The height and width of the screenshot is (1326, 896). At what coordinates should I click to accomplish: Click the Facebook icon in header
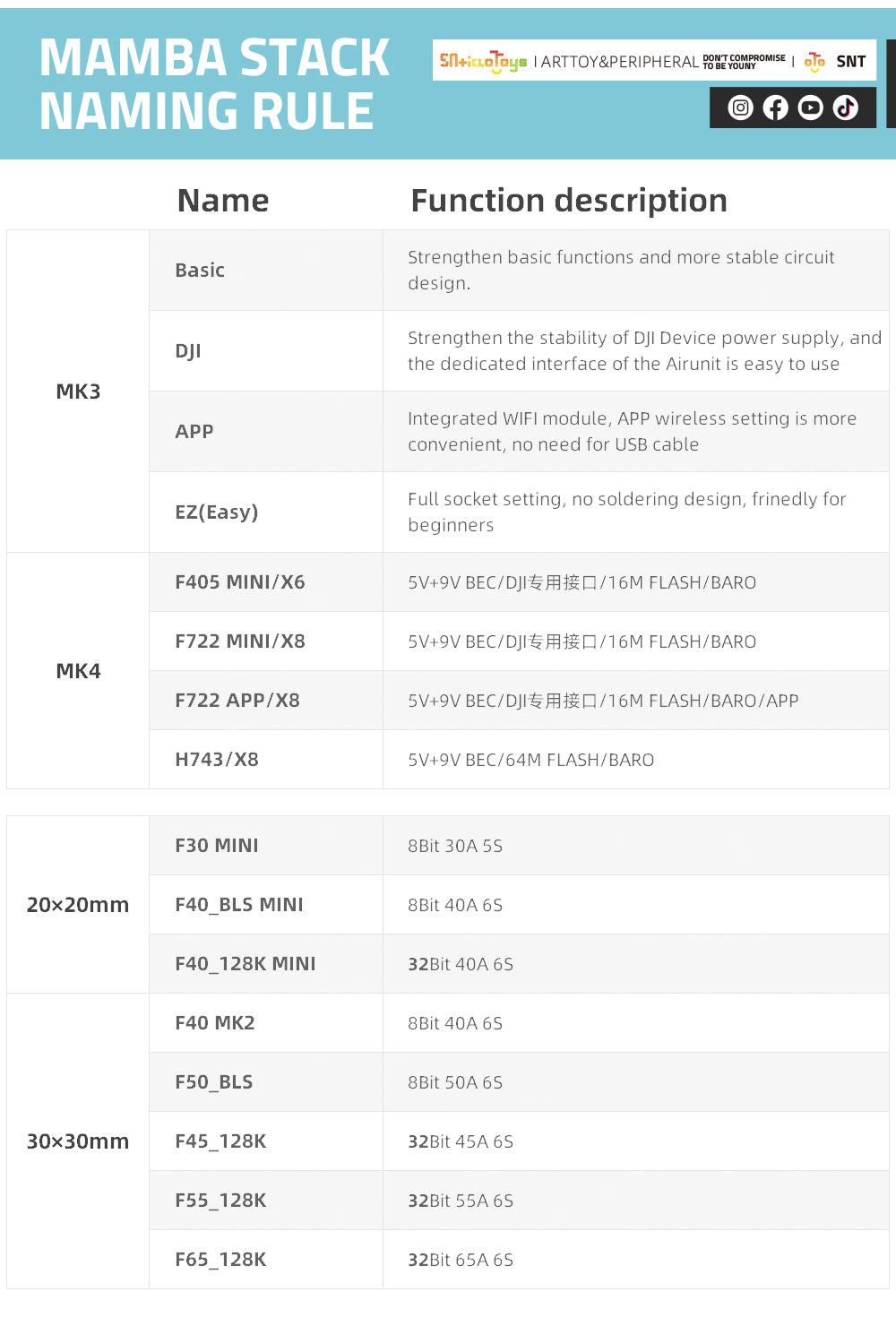(775, 108)
